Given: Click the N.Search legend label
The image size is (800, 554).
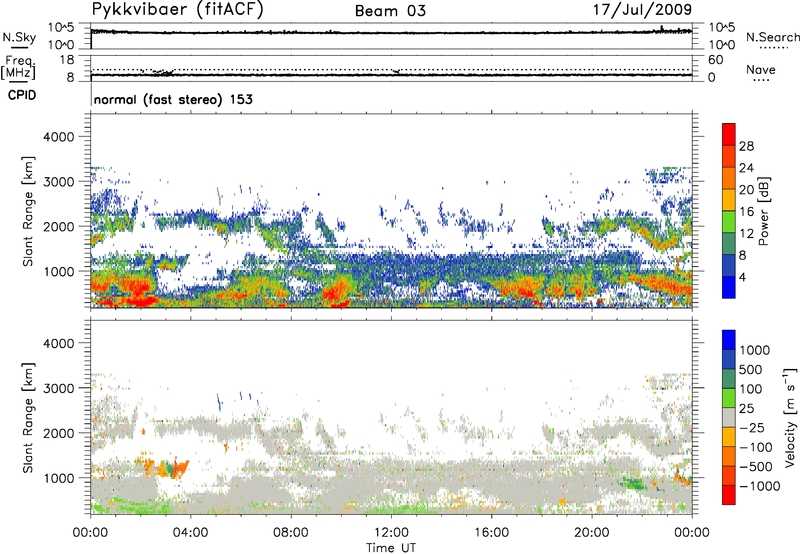Looking at the screenshot, I should click(x=772, y=37).
